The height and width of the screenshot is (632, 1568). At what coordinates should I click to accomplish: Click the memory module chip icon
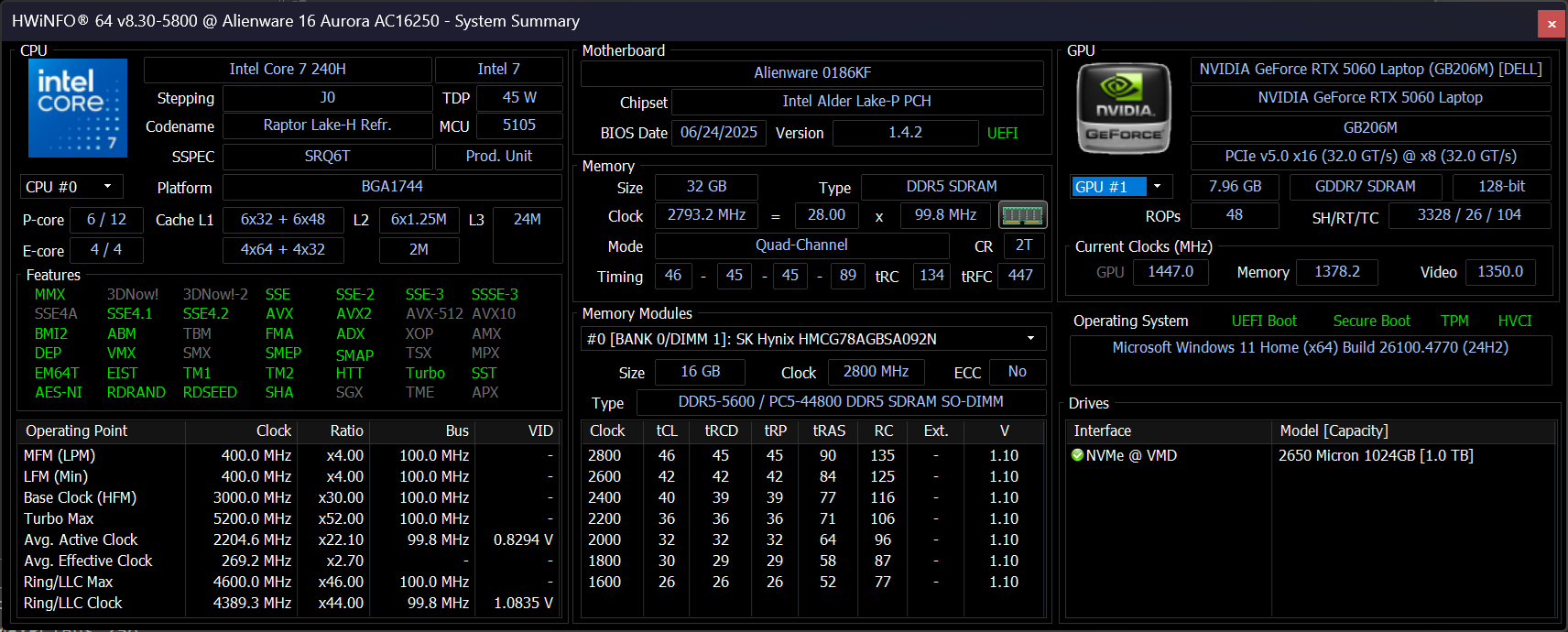pos(1022,215)
